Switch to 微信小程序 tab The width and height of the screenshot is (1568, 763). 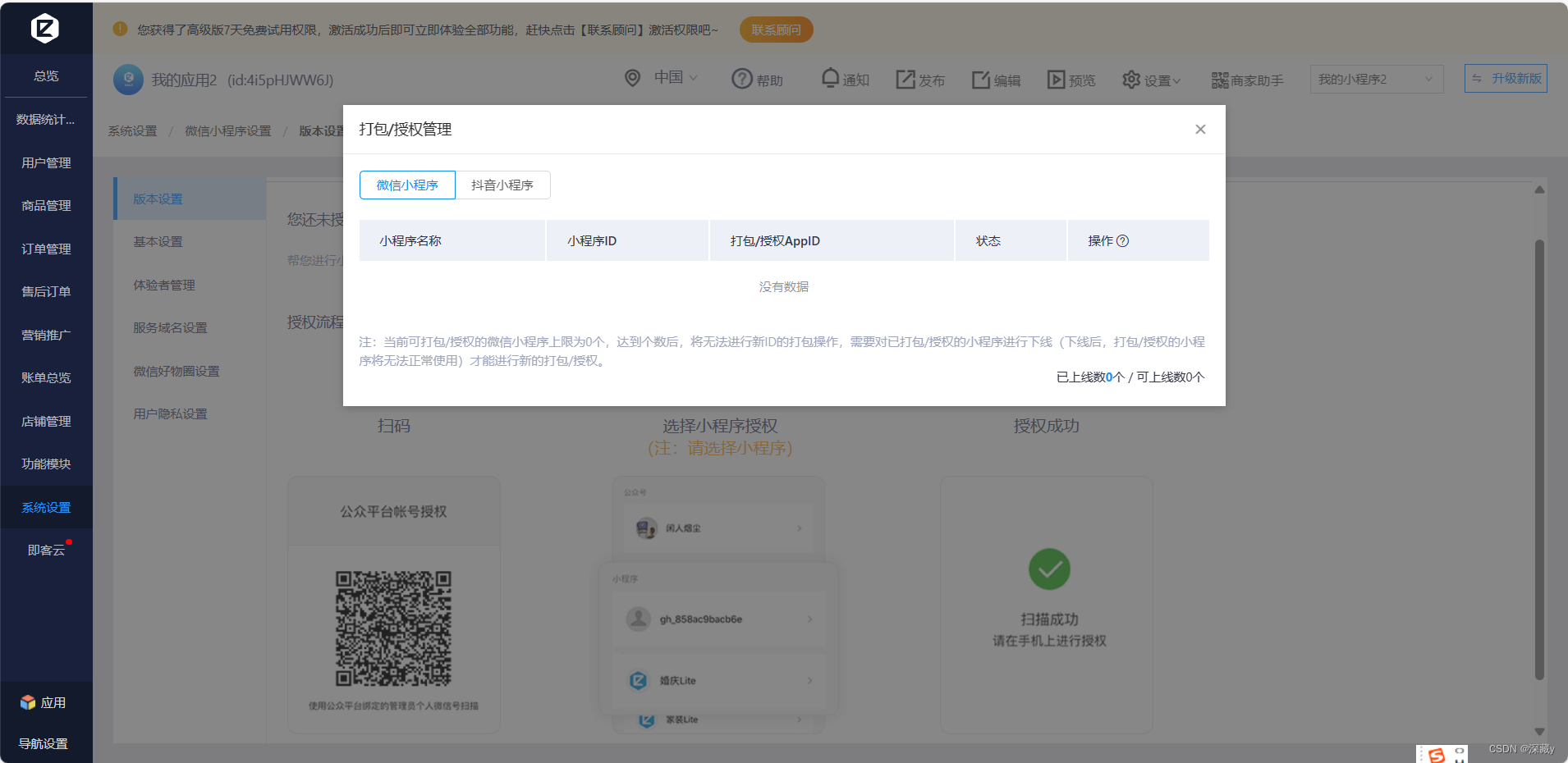click(x=407, y=185)
